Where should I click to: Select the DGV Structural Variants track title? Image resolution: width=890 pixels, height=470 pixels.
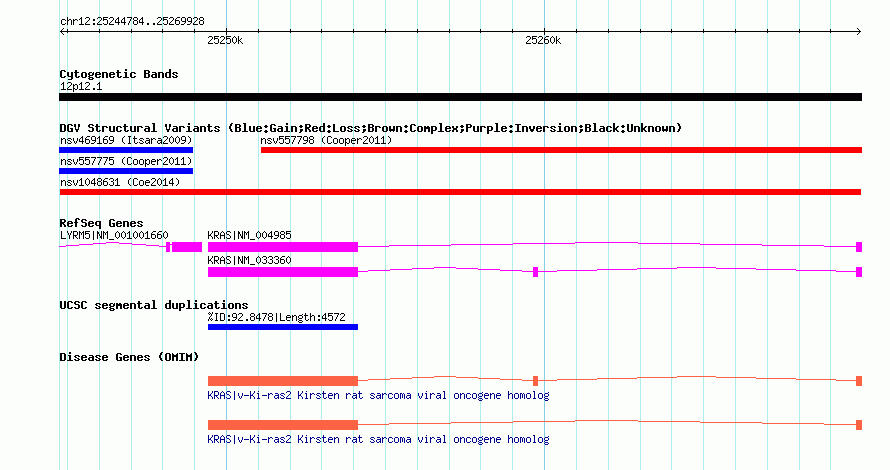coord(371,128)
